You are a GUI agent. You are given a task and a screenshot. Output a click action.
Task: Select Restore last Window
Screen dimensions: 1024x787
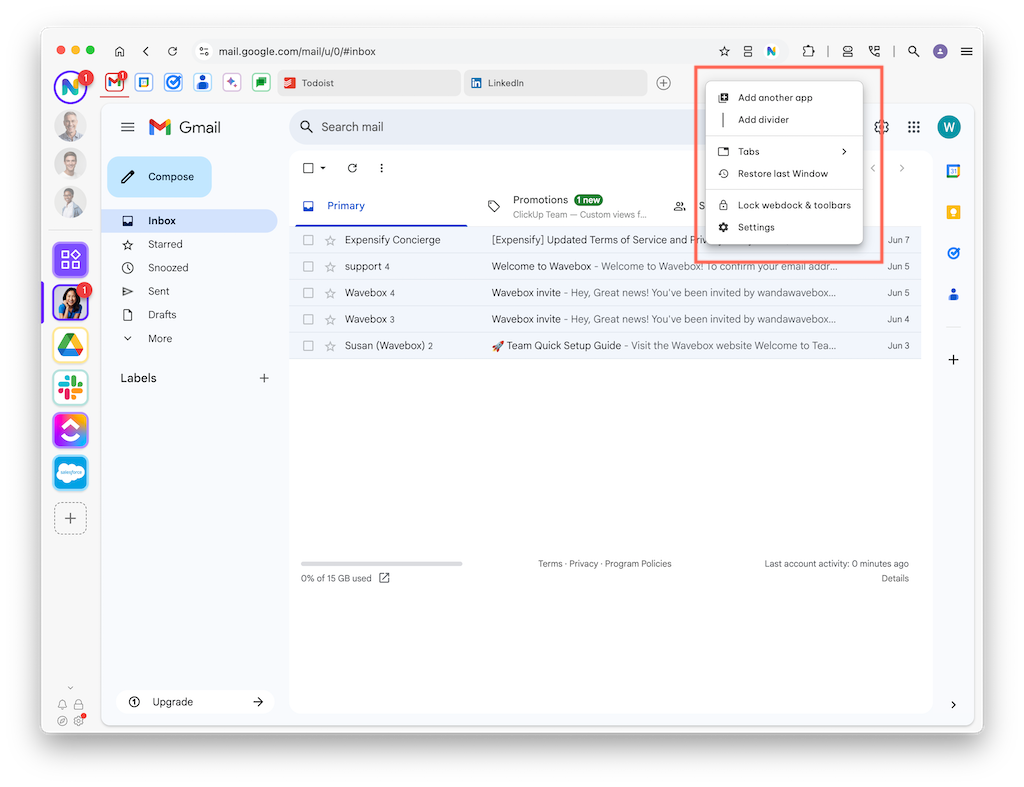tap(784, 174)
